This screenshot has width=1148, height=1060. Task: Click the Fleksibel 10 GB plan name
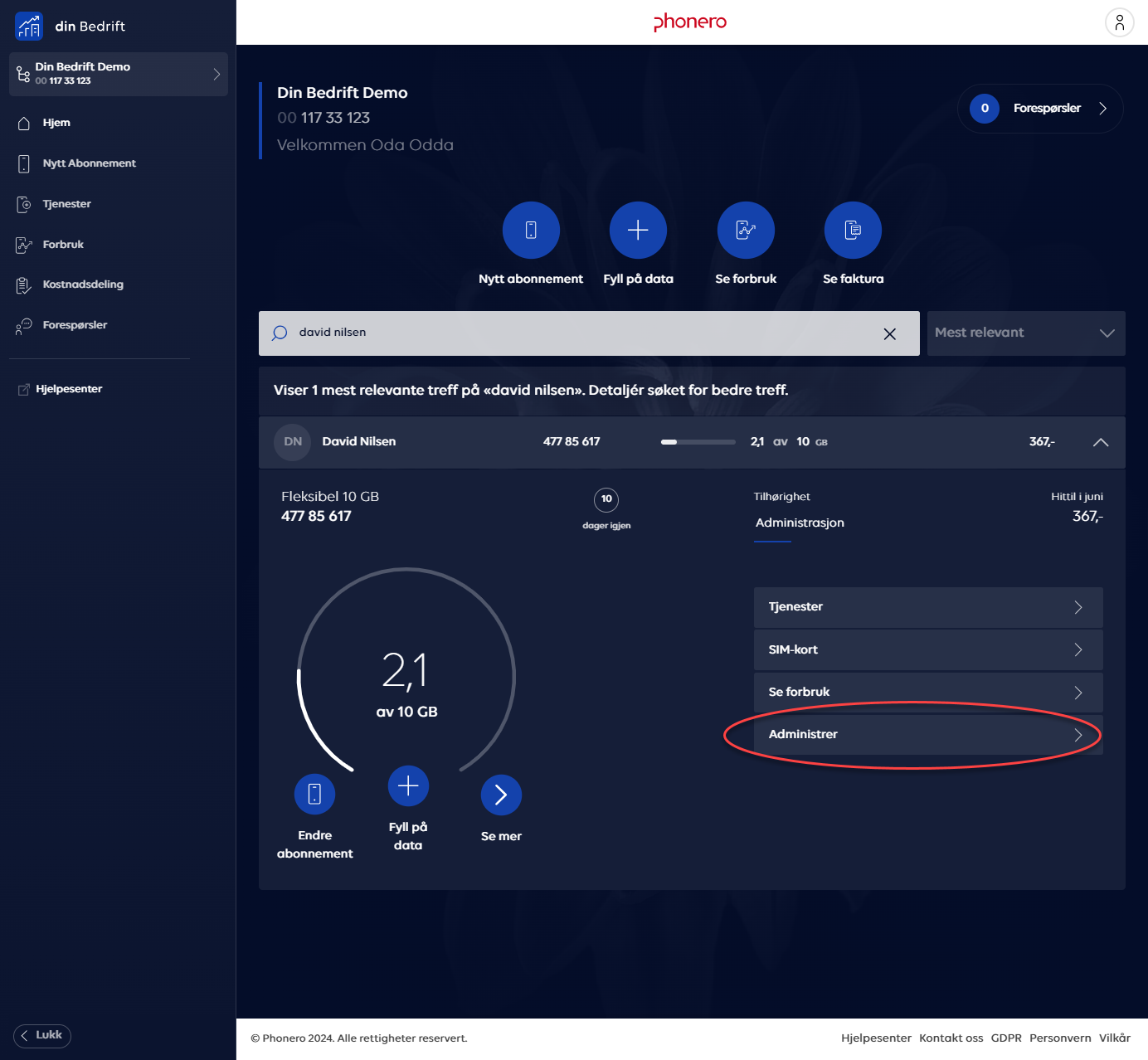[x=330, y=497]
